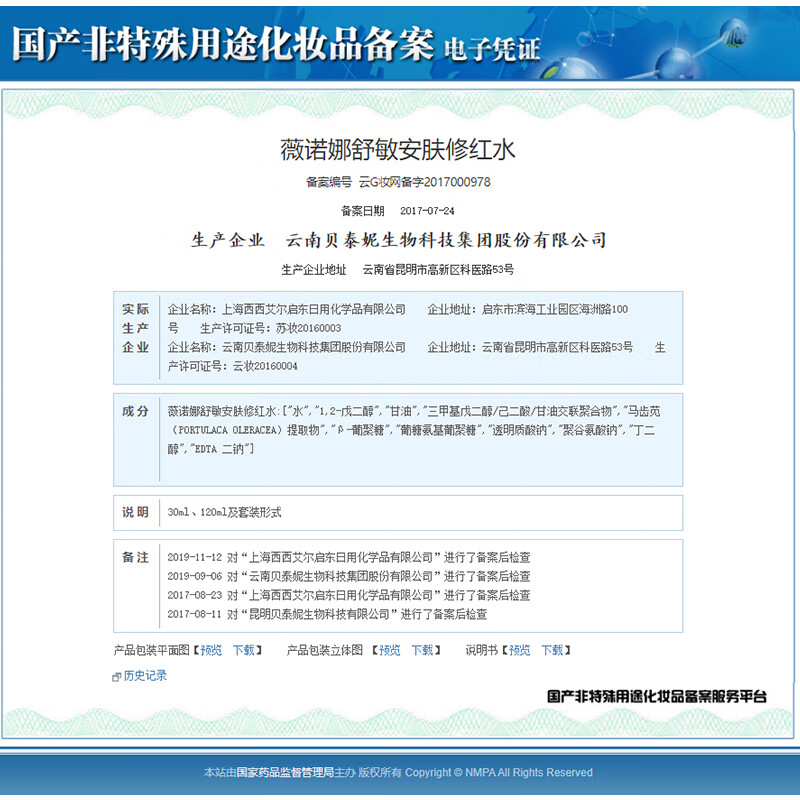Screen dimensions: 800x800
Task: Download the 产品包装立体图
Action: tap(421, 650)
